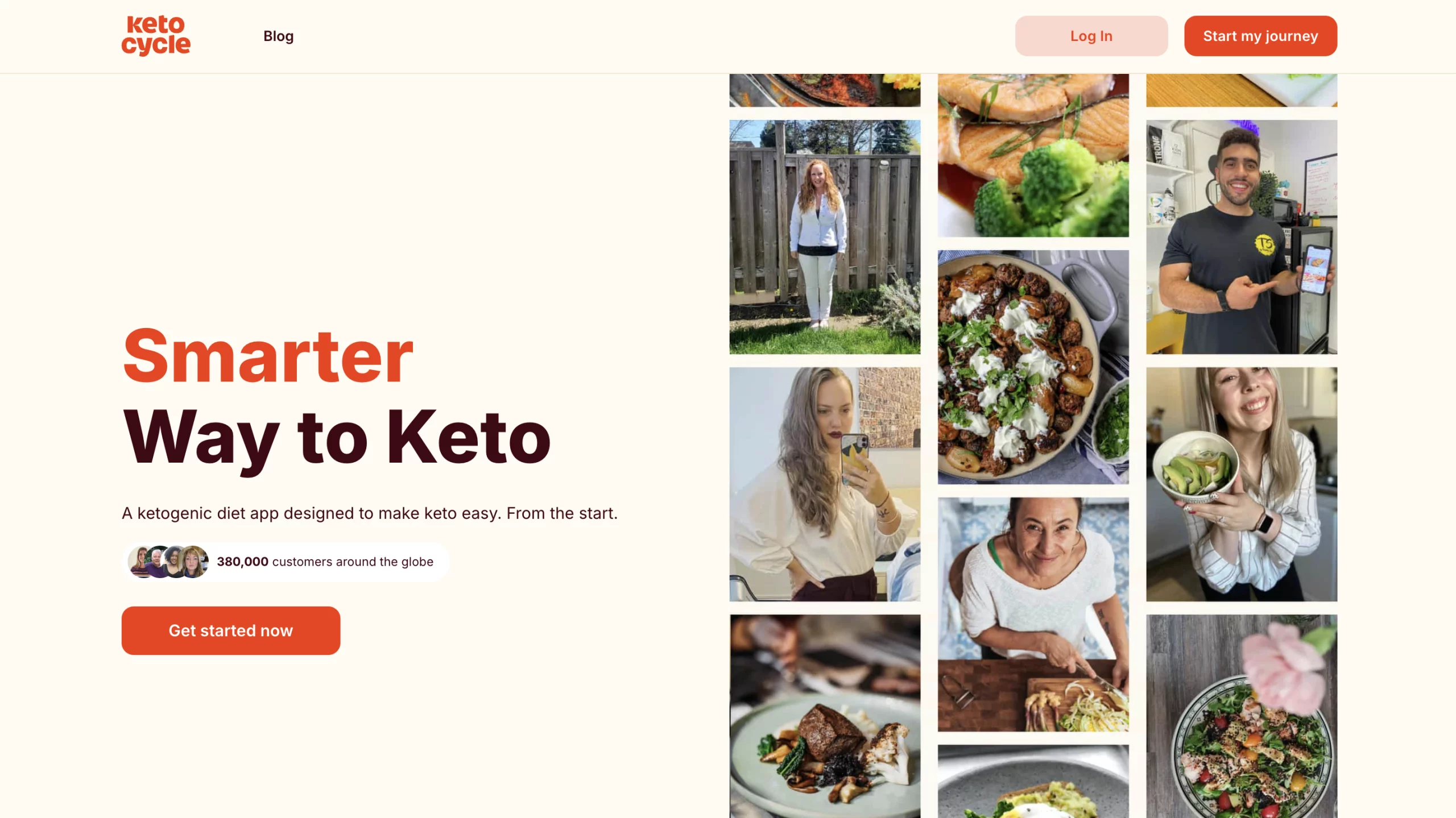Image resolution: width=1456 pixels, height=818 pixels.
Task: Open meatball skillet with parsley photo
Action: pos(1033,367)
